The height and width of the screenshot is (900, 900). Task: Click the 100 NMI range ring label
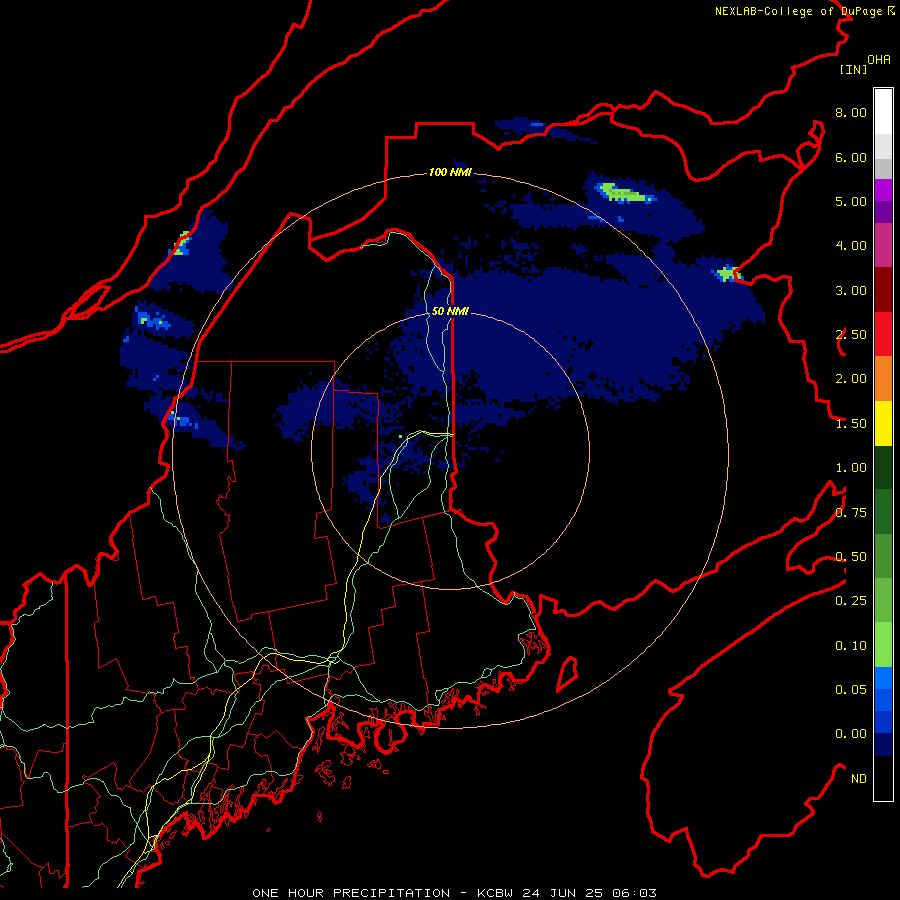450,172
